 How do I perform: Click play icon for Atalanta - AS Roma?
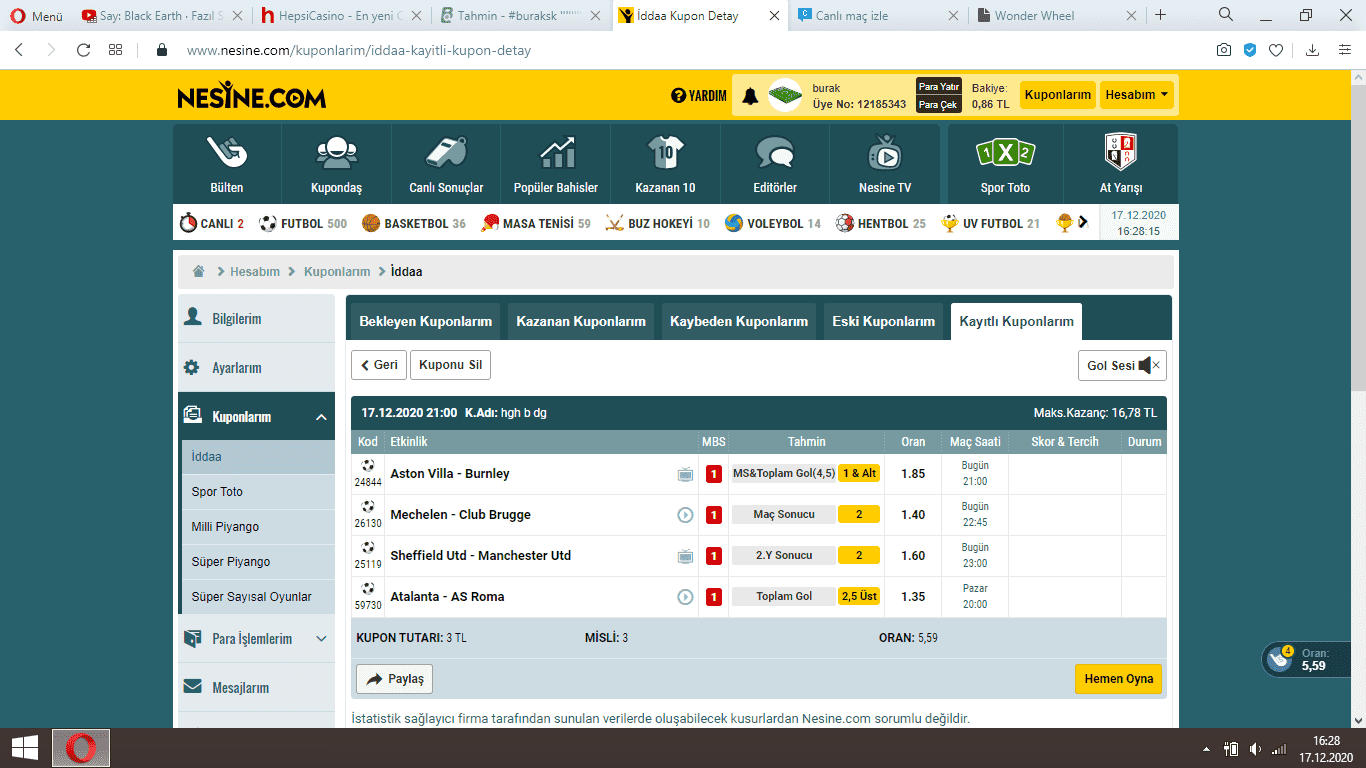click(x=685, y=597)
